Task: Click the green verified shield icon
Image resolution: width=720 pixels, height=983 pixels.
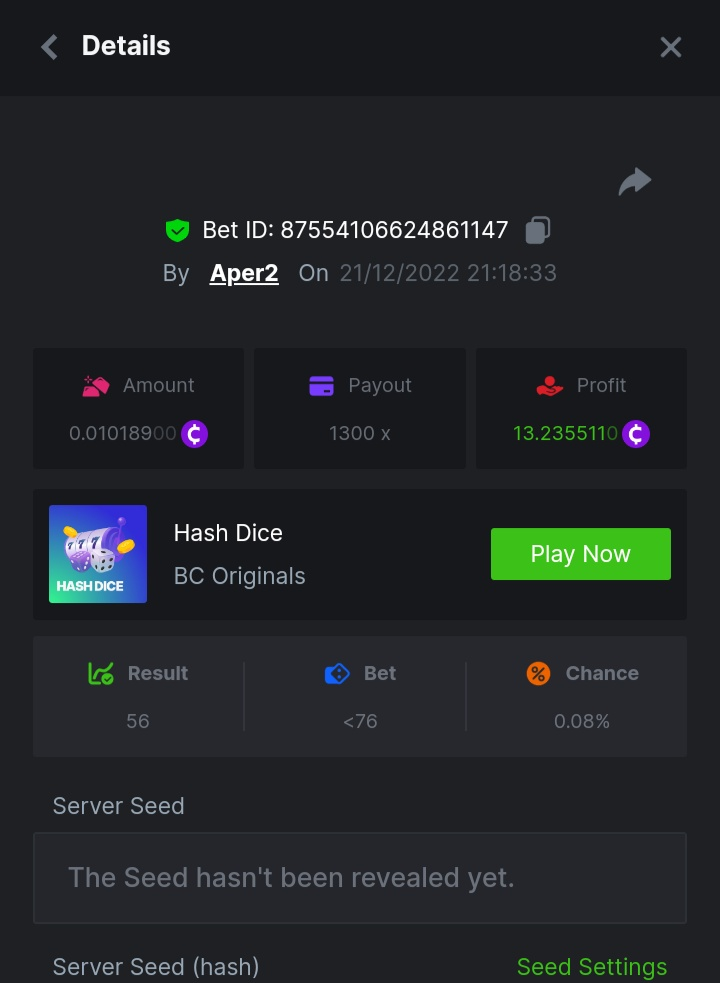Action: click(x=177, y=231)
